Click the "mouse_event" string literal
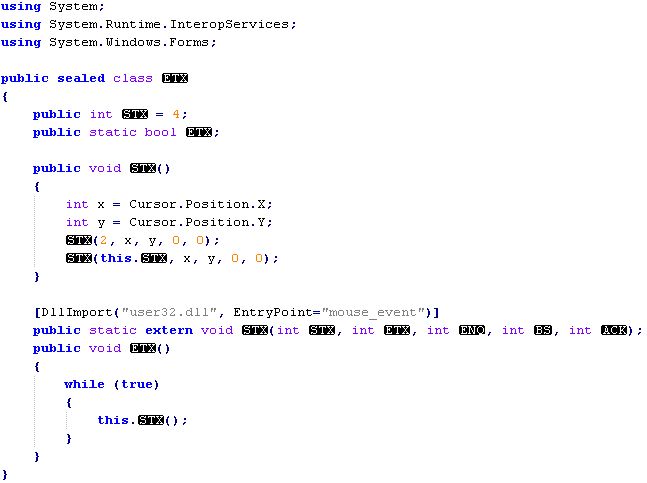This screenshot has width=647, height=483. [x=373, y=312]
